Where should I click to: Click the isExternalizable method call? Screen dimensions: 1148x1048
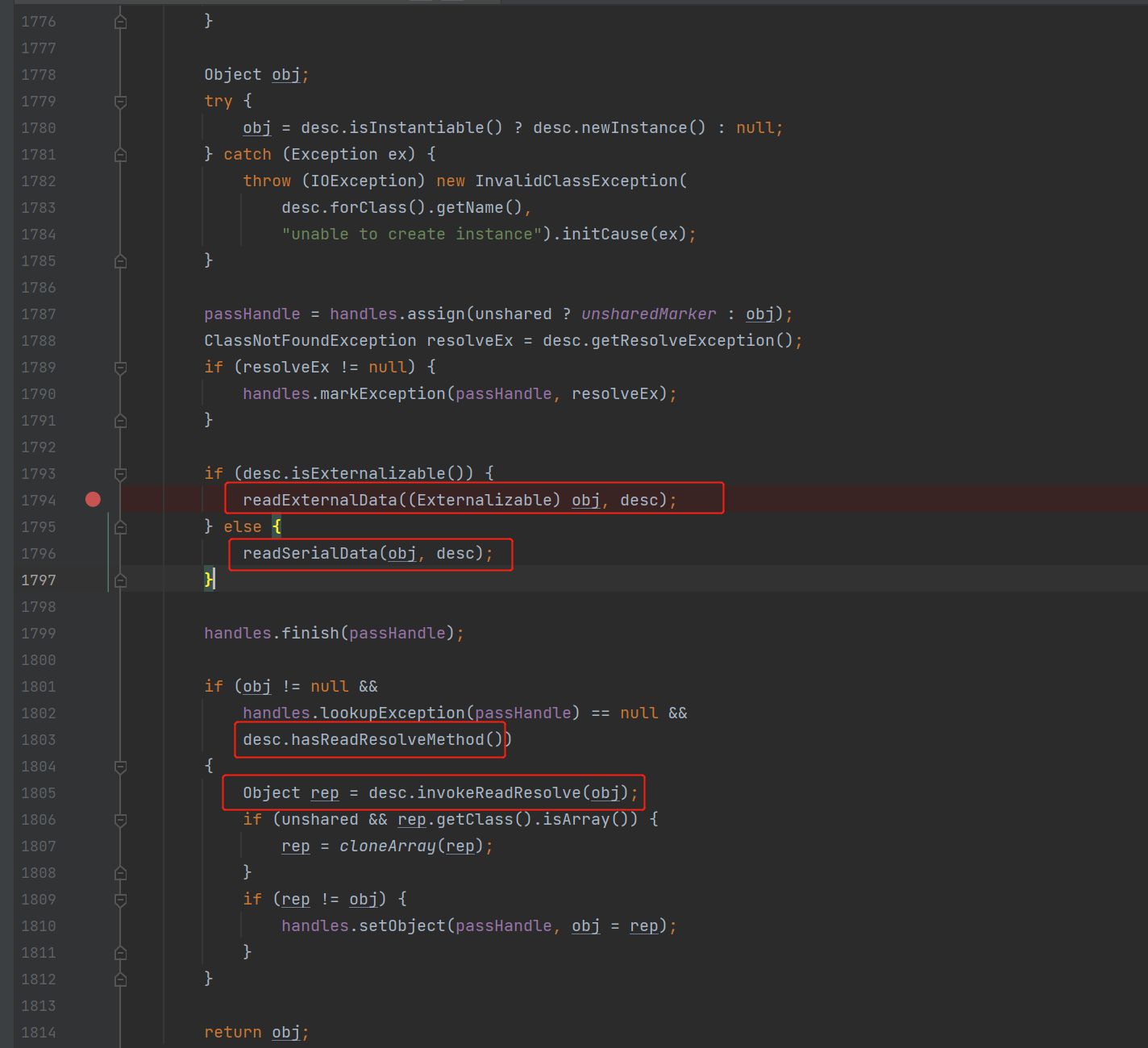(x=368, y=473)
